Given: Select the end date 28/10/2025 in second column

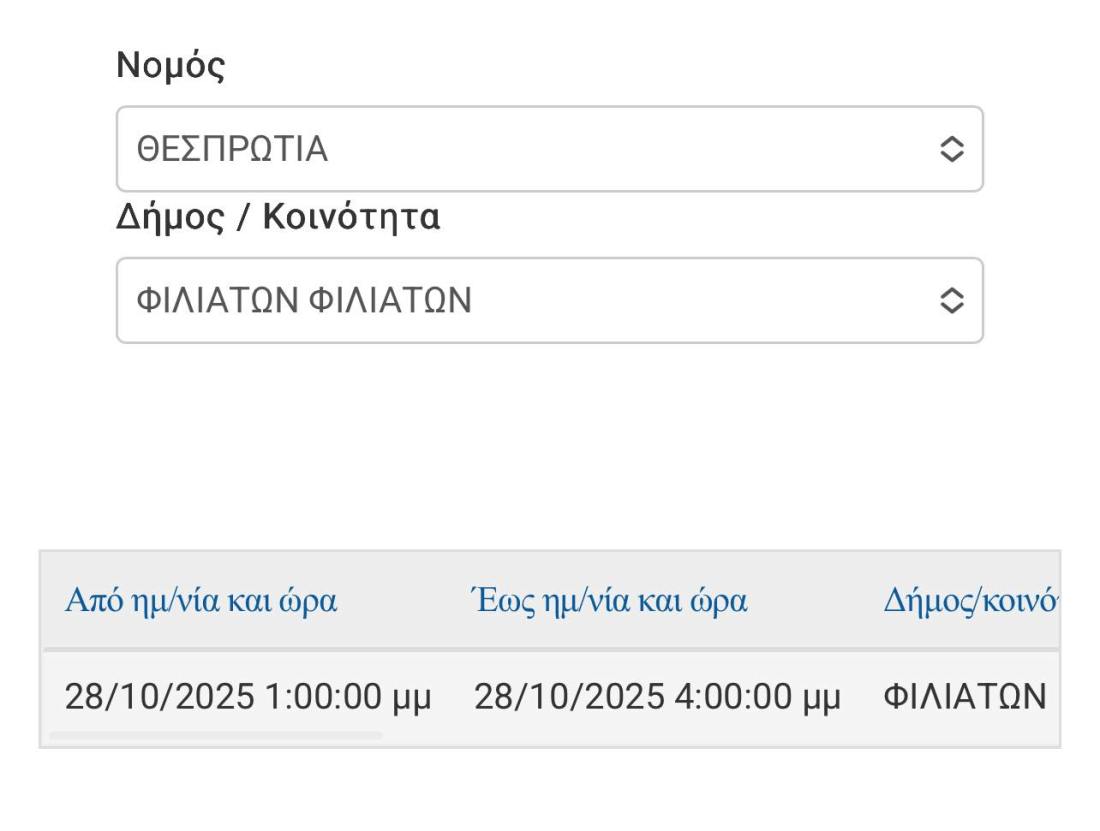Looking at the screenshot, I should tap(568, 697).
